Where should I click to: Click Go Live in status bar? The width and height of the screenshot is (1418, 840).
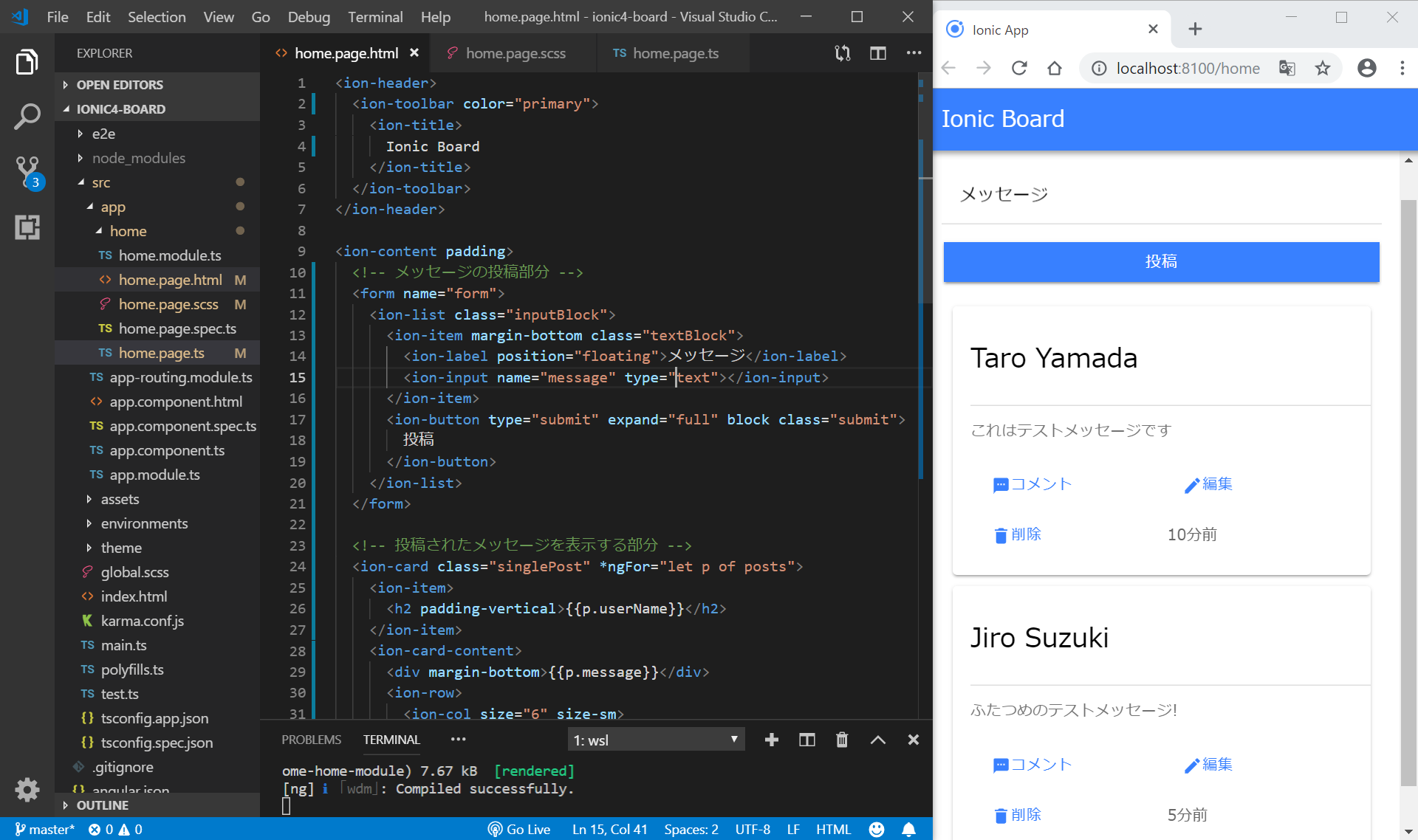[519, 829]
